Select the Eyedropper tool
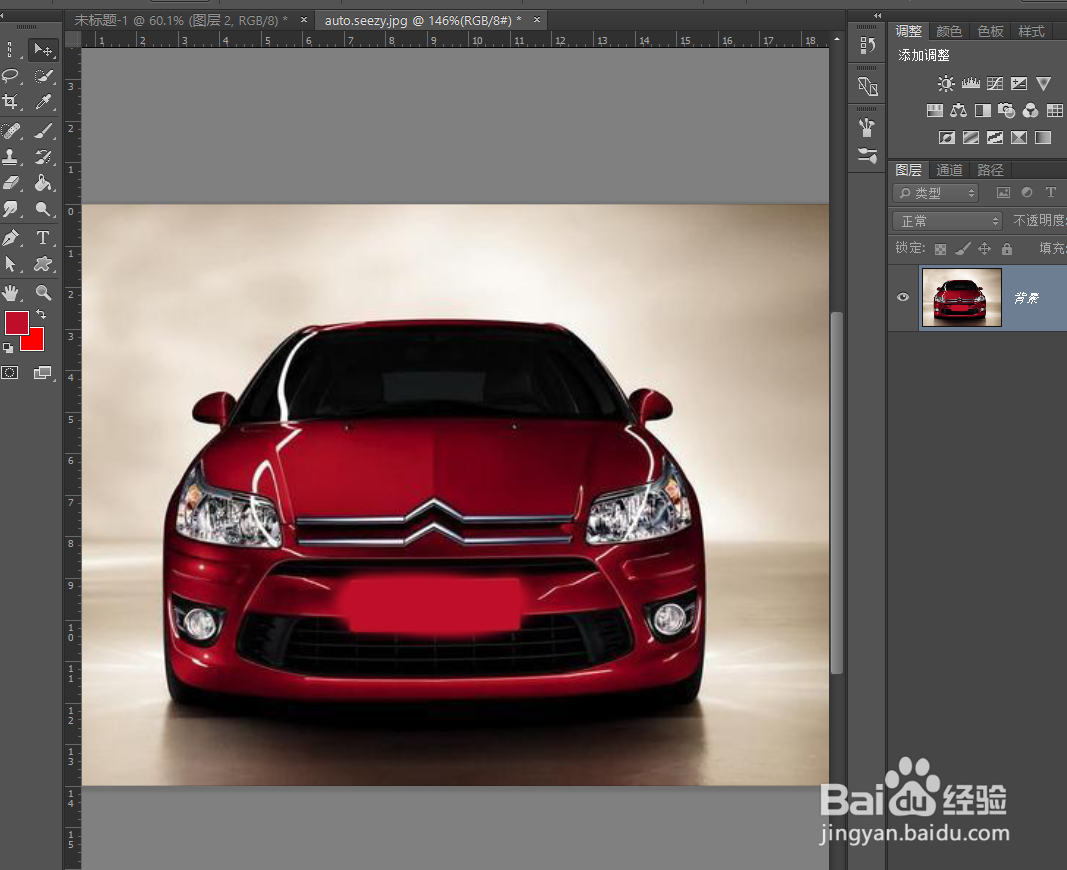 click(x=43, y=102)
